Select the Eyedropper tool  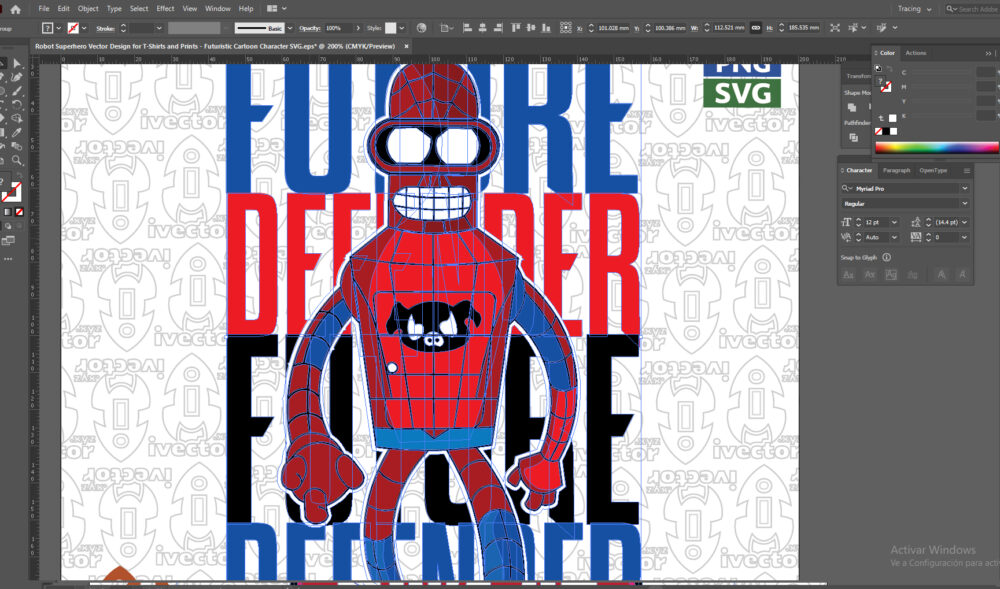tap(17, 133)
